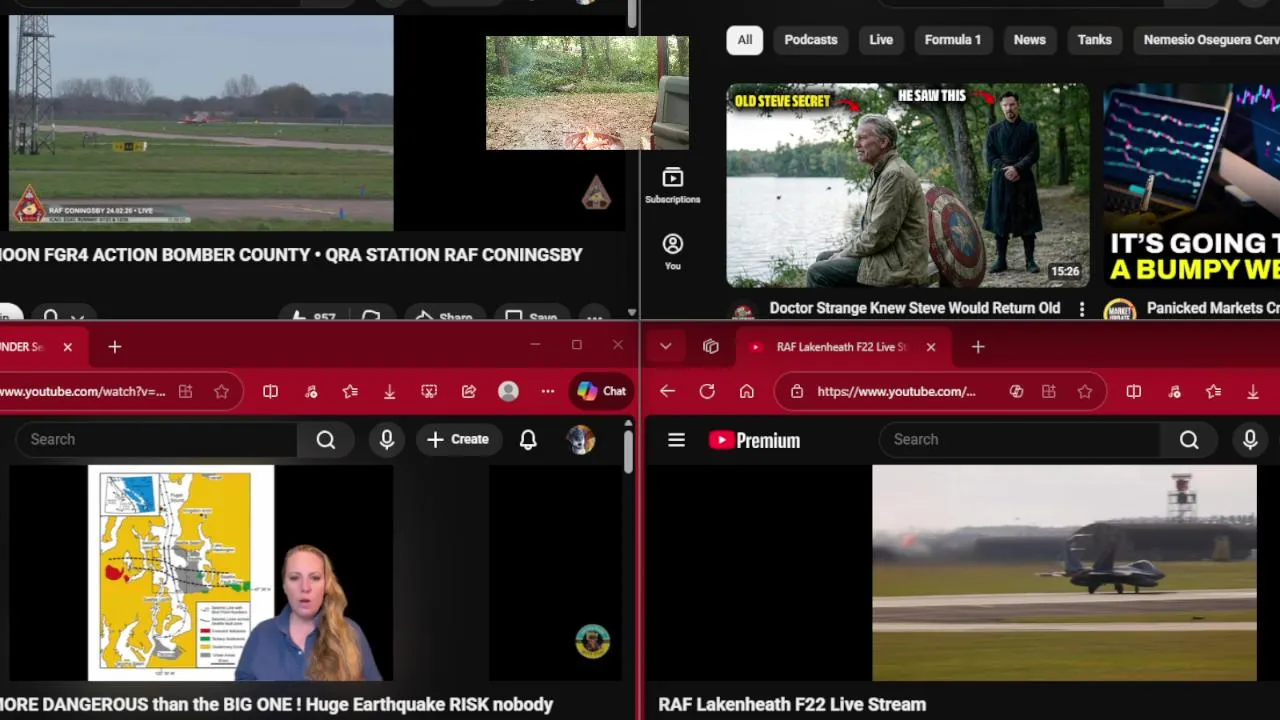Open Subscriptions in the YouTube sidebar
Screen dimensions: 1280x720
pyautogui.click(x=672, y=186)
